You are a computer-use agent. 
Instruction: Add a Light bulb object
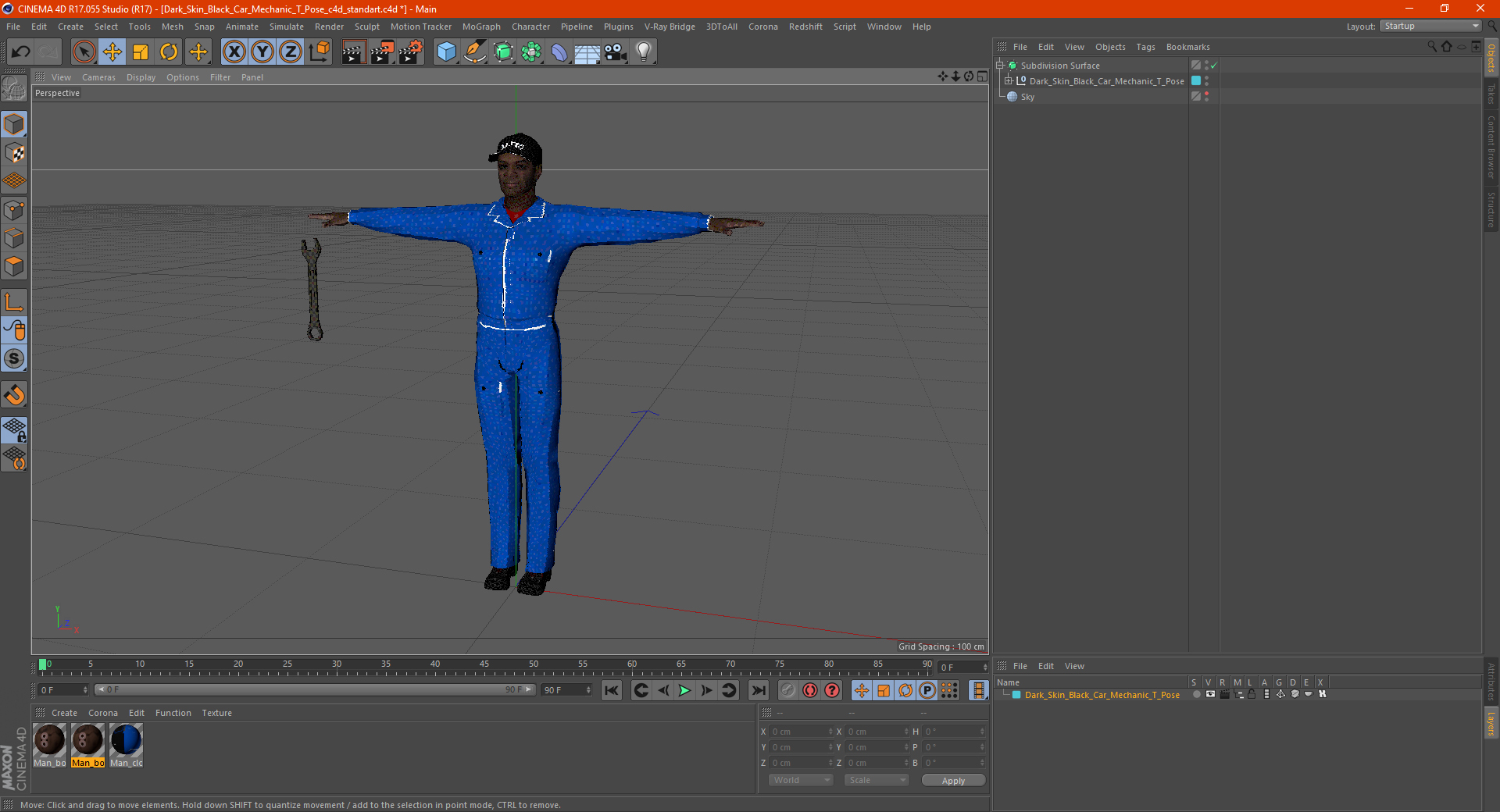(x=644, y=52)
